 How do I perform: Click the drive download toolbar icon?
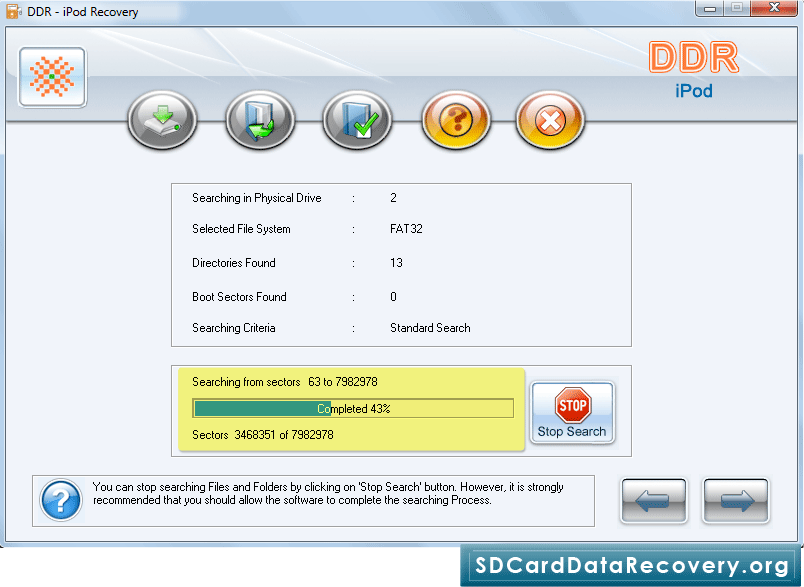click(162, 120)
